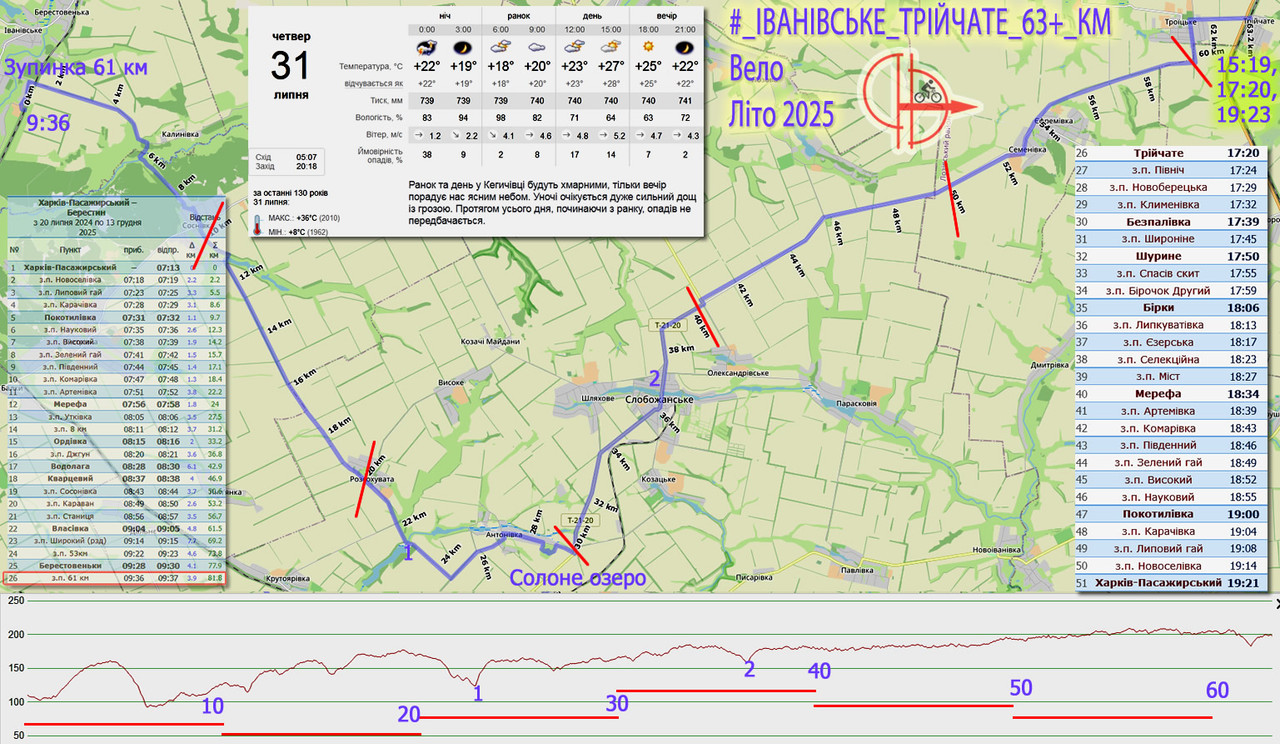Select the 44 km route marker
Image resolution: width=1280 pixels, height=744 pixels.
797,265
